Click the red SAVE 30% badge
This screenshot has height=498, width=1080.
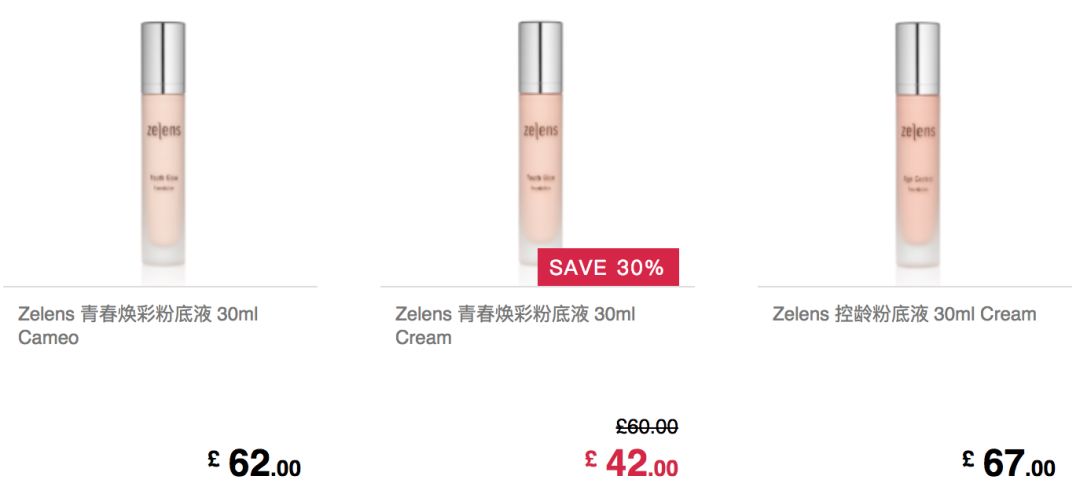[608, 267]
